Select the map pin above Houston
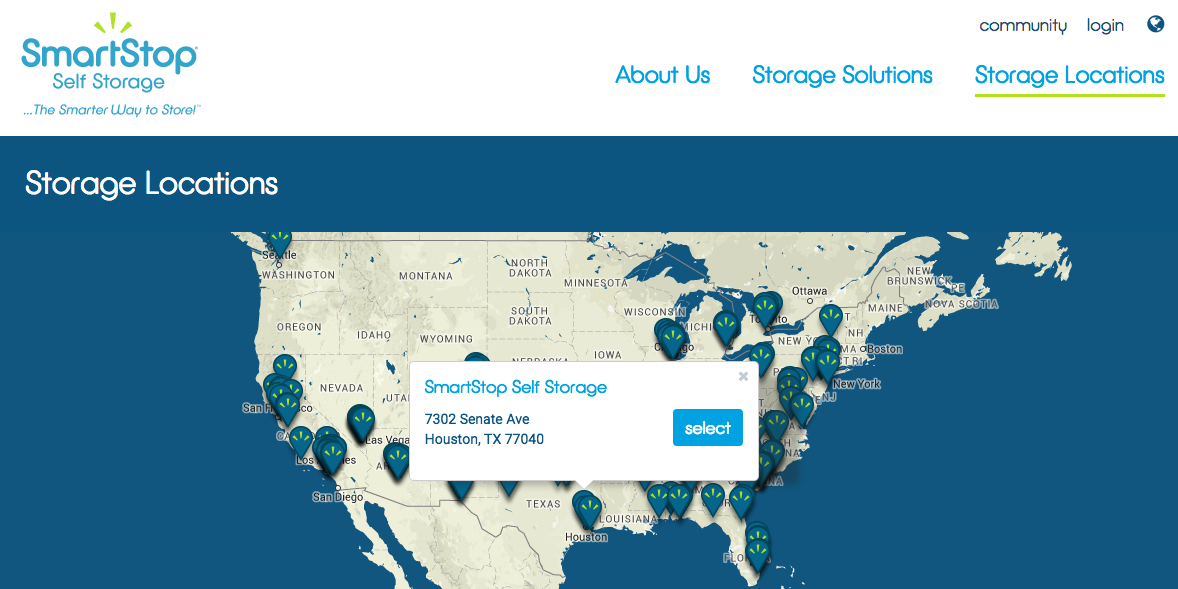The width and height of the screenshot is (1178, 589). coord(588,508)
